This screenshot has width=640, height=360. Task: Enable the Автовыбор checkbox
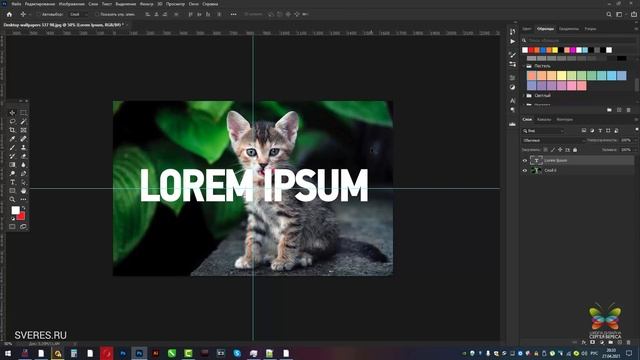[x=38, y=14]
